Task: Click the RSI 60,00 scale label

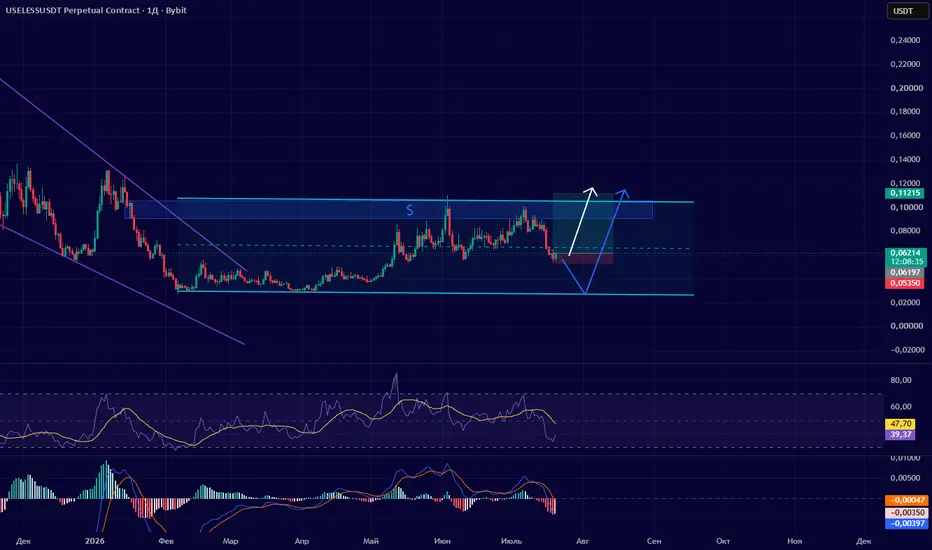Action: point(901,407)
